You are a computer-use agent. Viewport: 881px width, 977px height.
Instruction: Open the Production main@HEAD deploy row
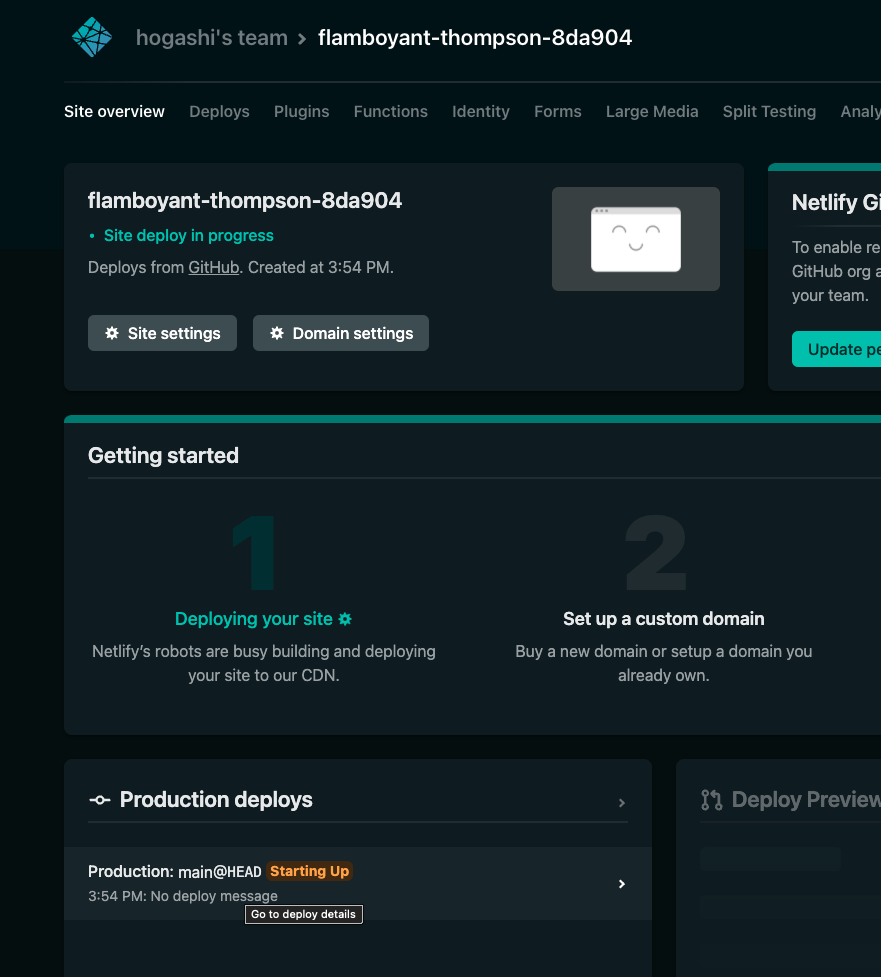click(358, 884)
